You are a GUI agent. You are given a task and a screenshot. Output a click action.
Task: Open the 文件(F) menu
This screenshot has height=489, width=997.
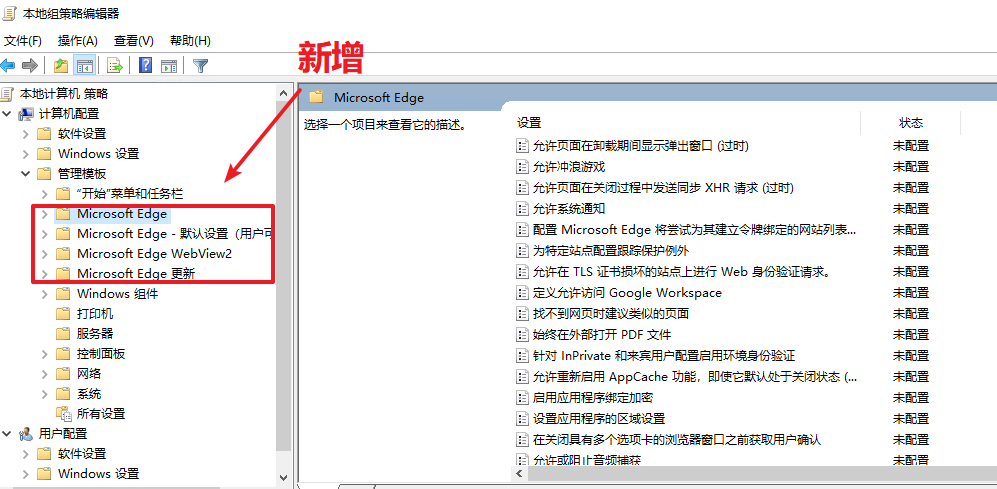point(23,41)
